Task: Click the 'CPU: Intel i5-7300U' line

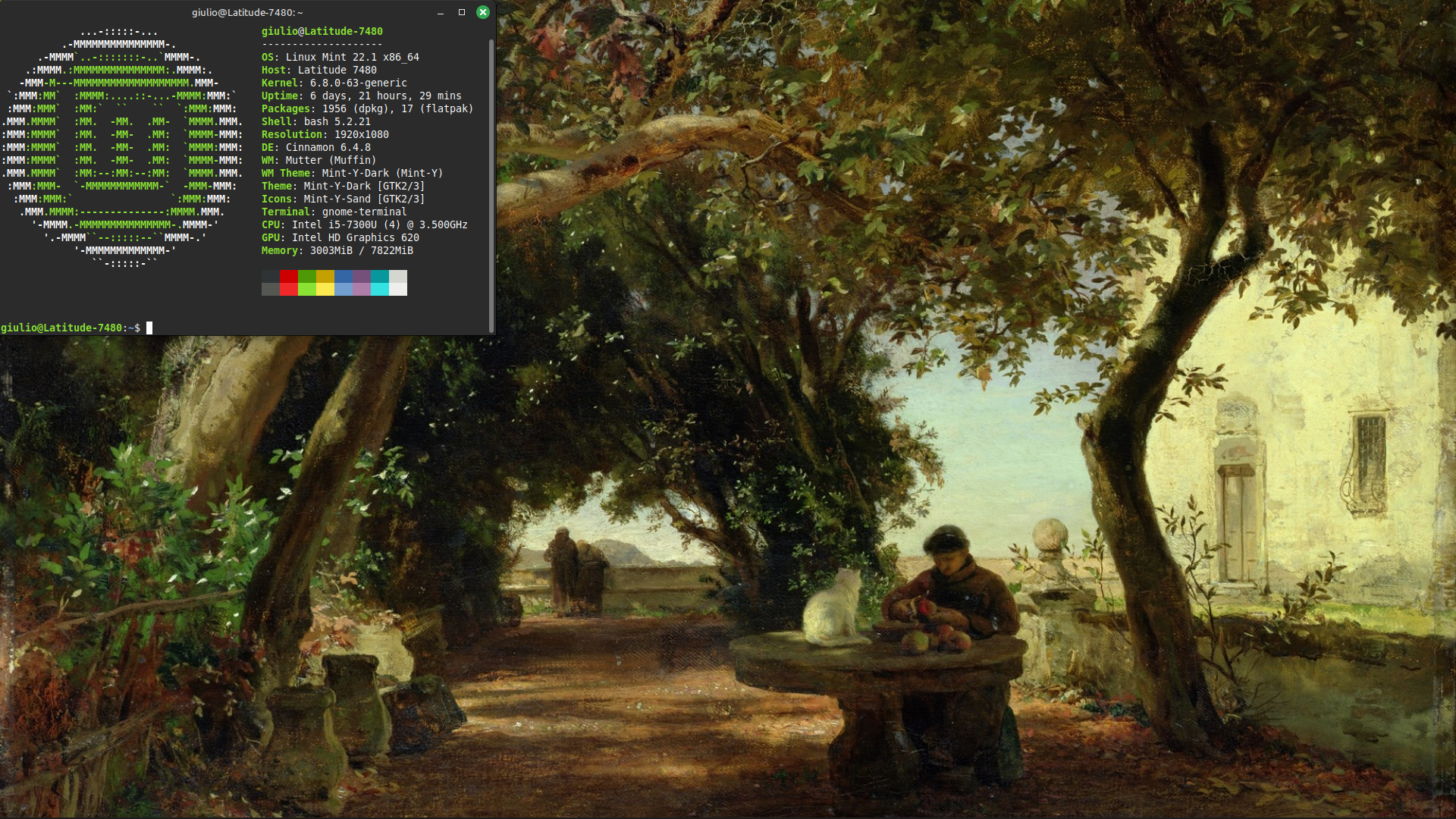Action: click(x=364, y=224)
